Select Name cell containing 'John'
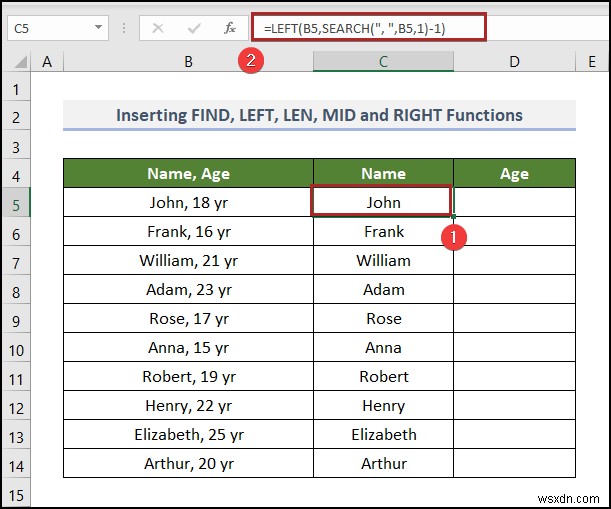 coord(383,202)
